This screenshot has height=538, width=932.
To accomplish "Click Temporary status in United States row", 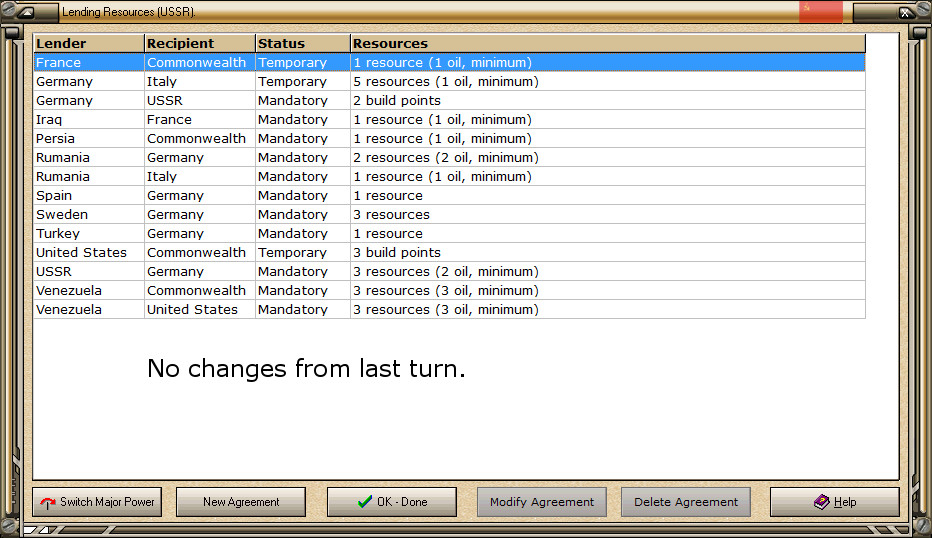I will [x=303, y=253].
